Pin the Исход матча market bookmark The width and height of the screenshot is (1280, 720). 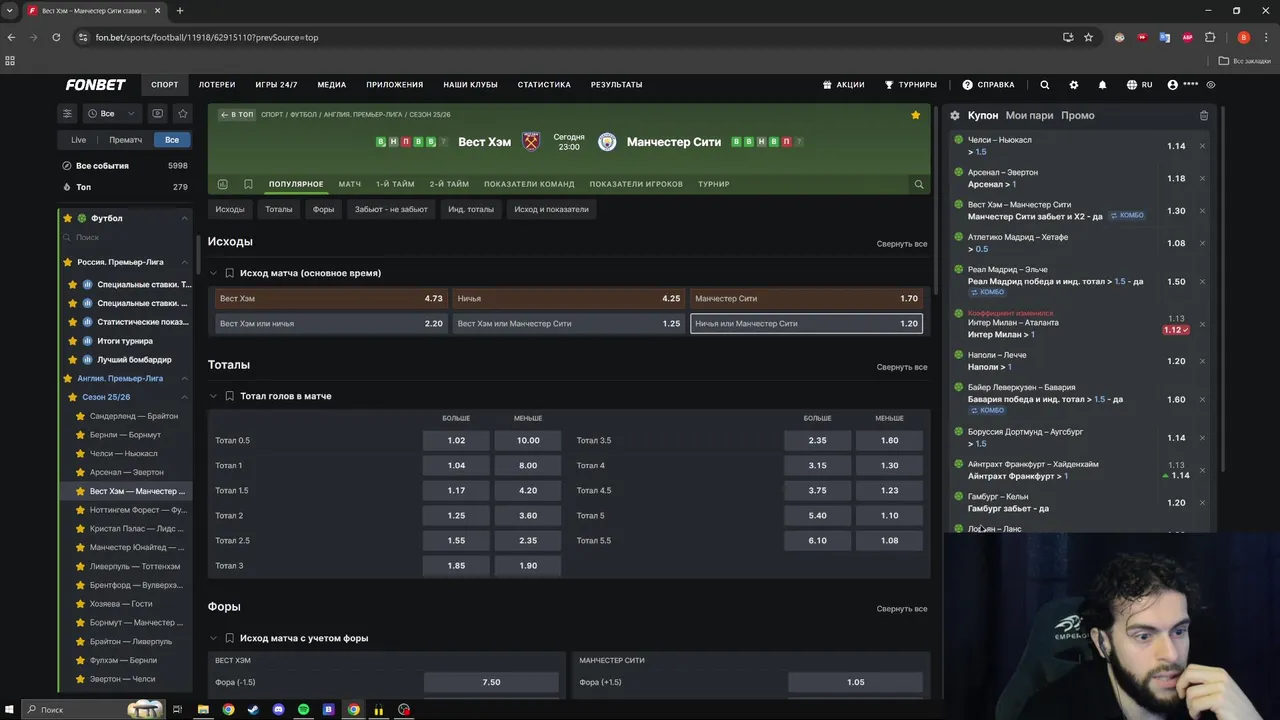[x=229, y=273]
